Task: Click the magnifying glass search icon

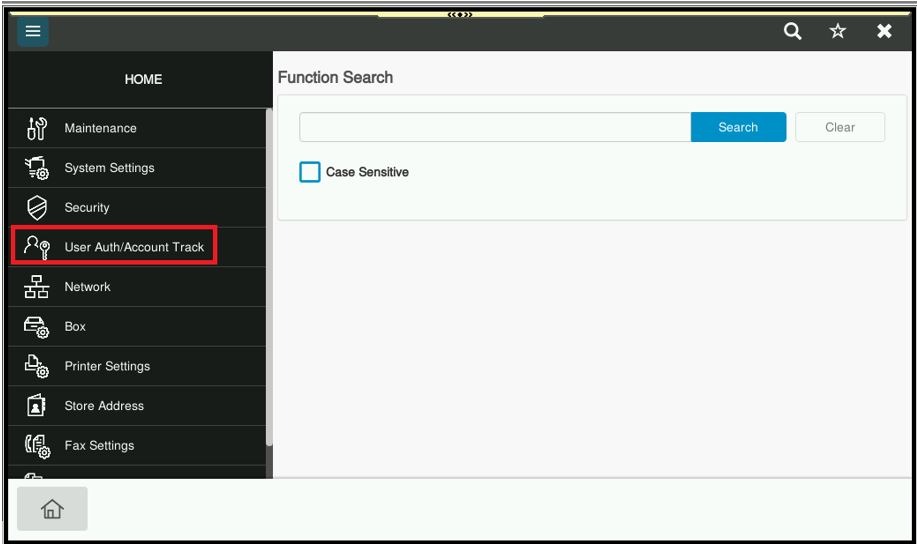Action: 792,31
